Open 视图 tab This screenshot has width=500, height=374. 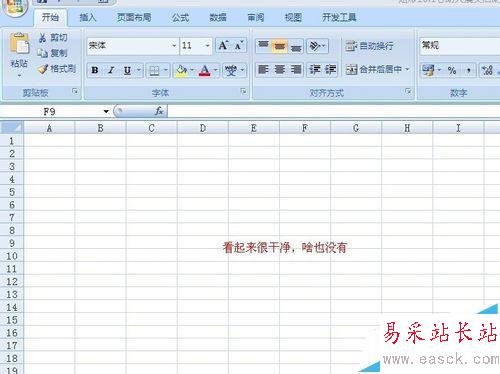click(293, 17)
